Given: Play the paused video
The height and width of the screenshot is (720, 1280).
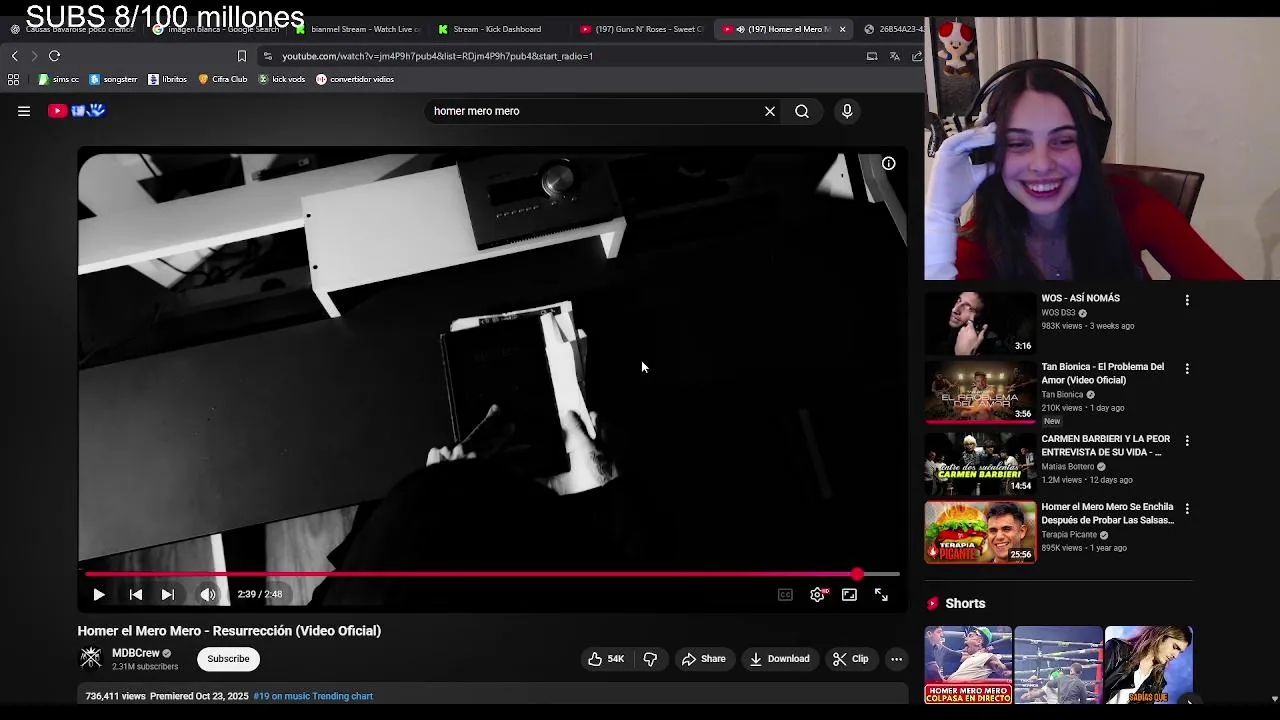Looking at the screenshot, I should (x=99, y=594).
